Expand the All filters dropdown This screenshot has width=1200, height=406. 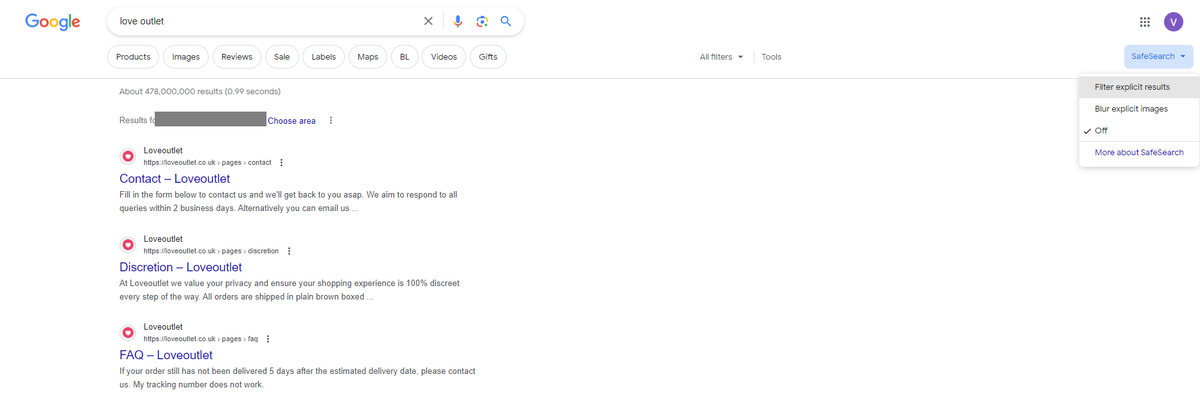pyautogui.click(x=721, y=57)
